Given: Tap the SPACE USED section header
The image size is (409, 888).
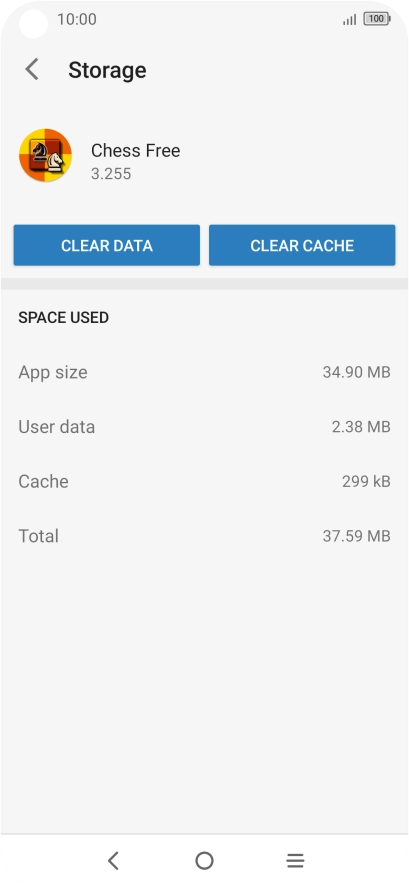Looking at the screenshot, I should (63, 317).
